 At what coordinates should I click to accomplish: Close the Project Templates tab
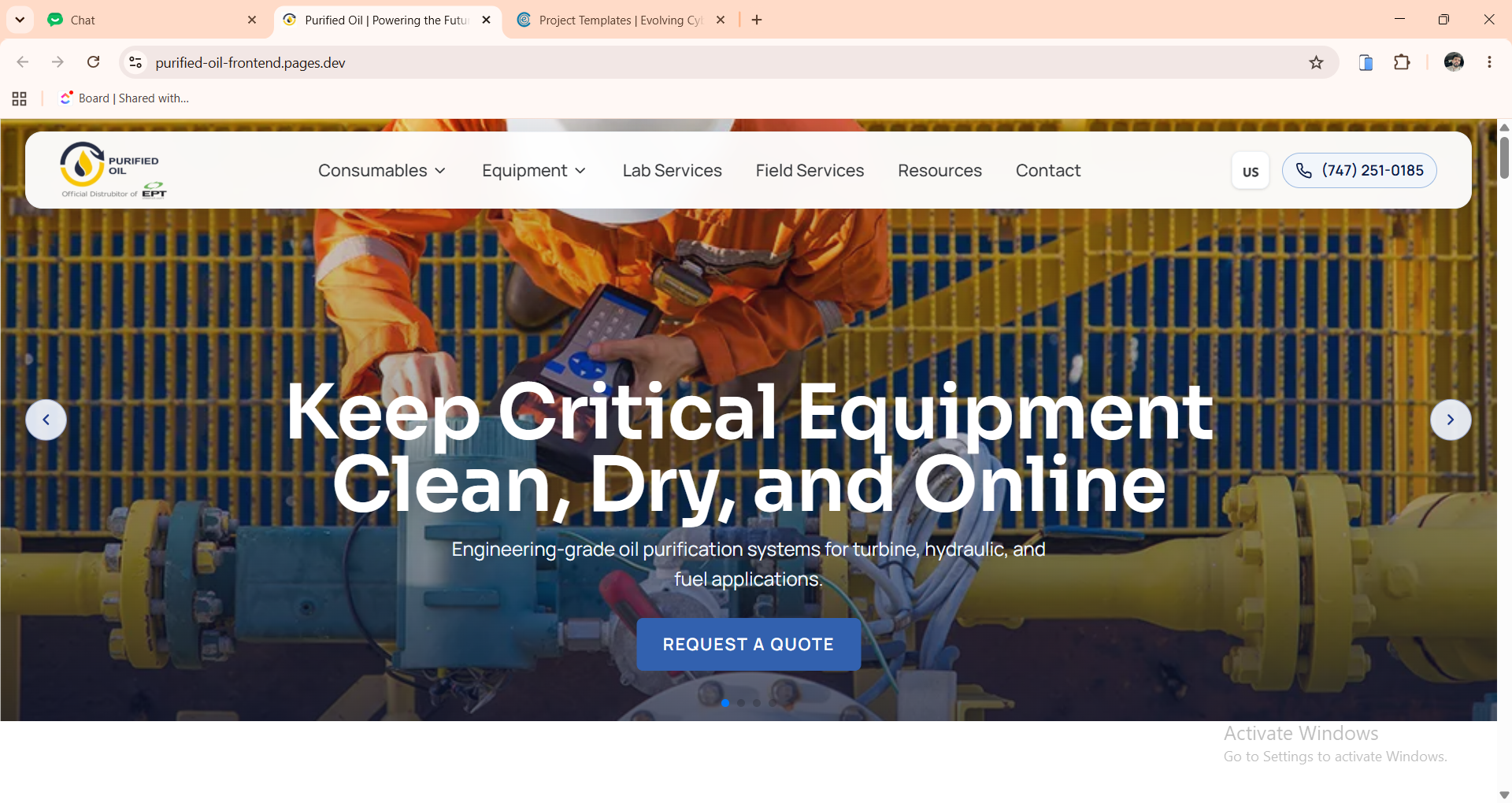(x=721, y=20)
